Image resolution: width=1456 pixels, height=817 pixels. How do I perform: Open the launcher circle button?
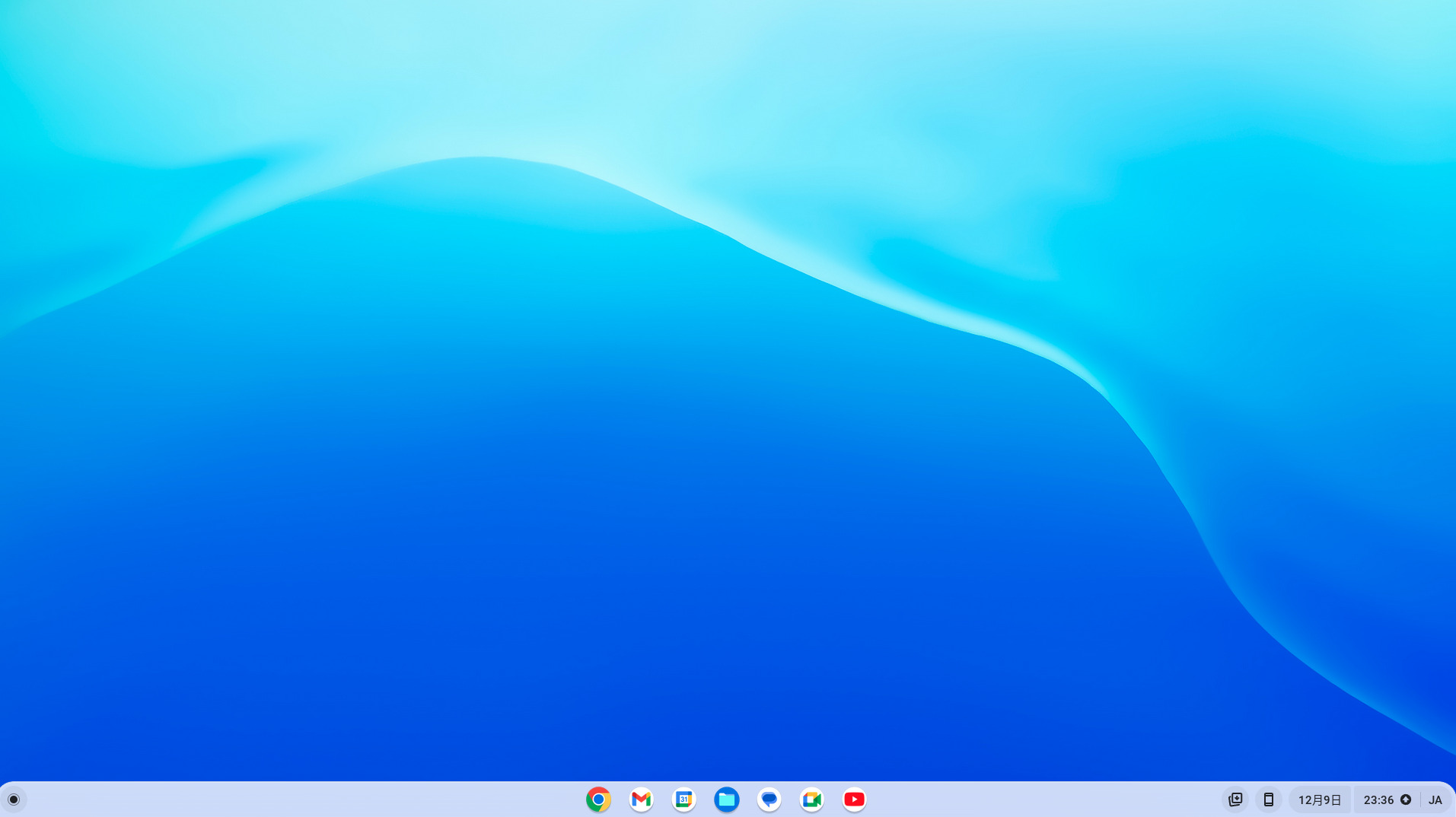click(x=14, y=800)
